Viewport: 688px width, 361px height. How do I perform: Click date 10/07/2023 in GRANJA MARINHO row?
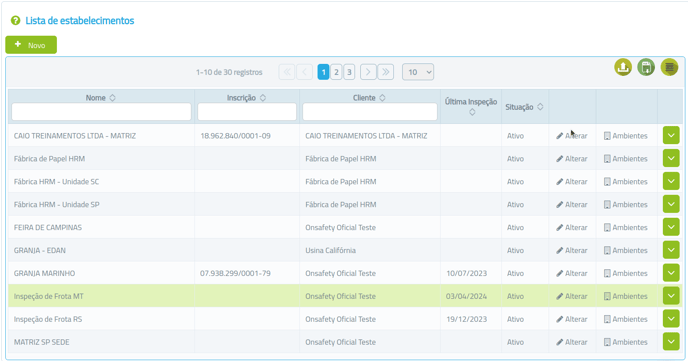[x=466, y=273]
